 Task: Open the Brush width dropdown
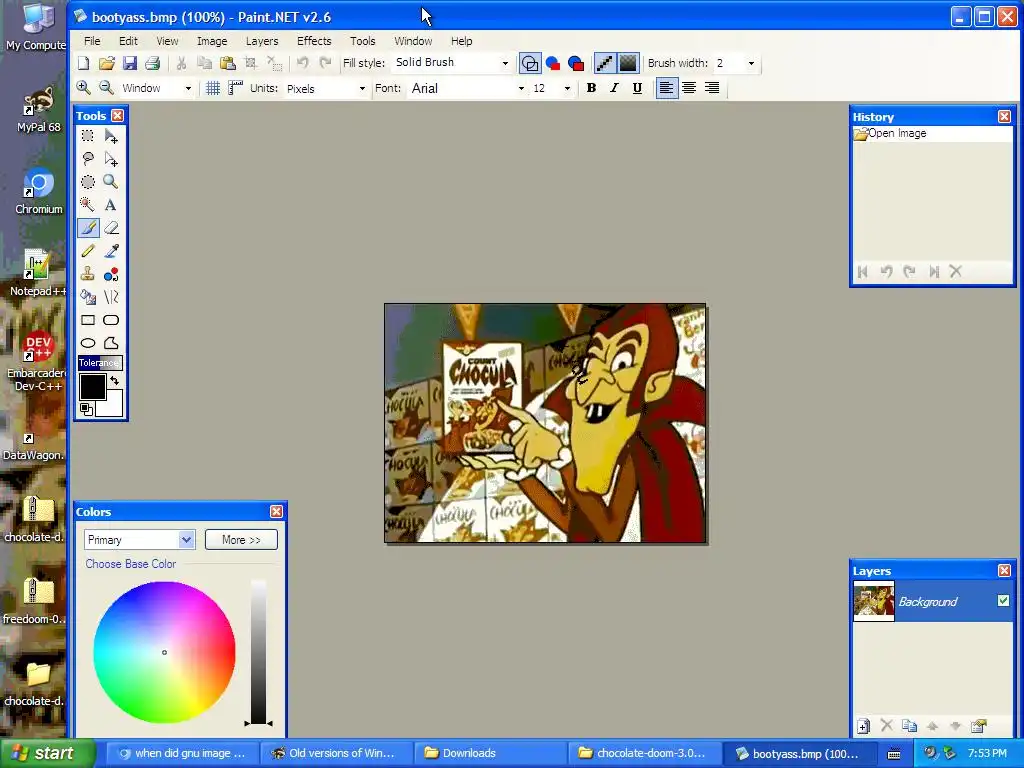[x=751, y=63]
